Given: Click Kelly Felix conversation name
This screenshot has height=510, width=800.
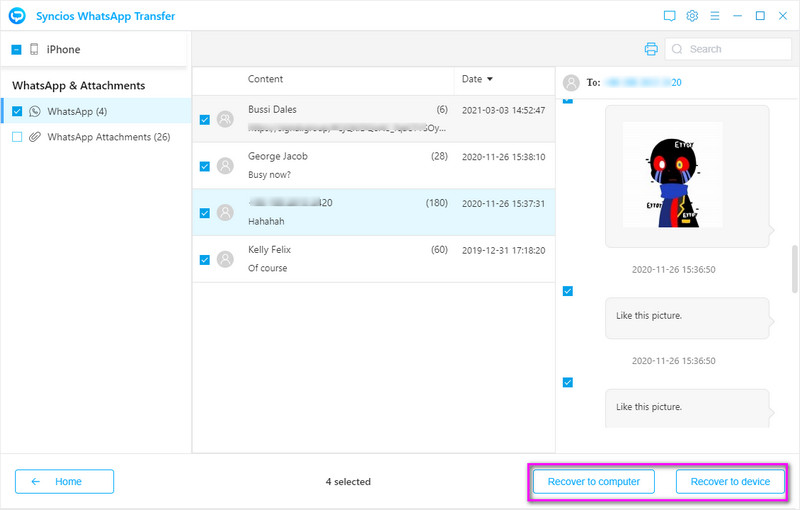Looking at the screenshot, I should 269,250.
